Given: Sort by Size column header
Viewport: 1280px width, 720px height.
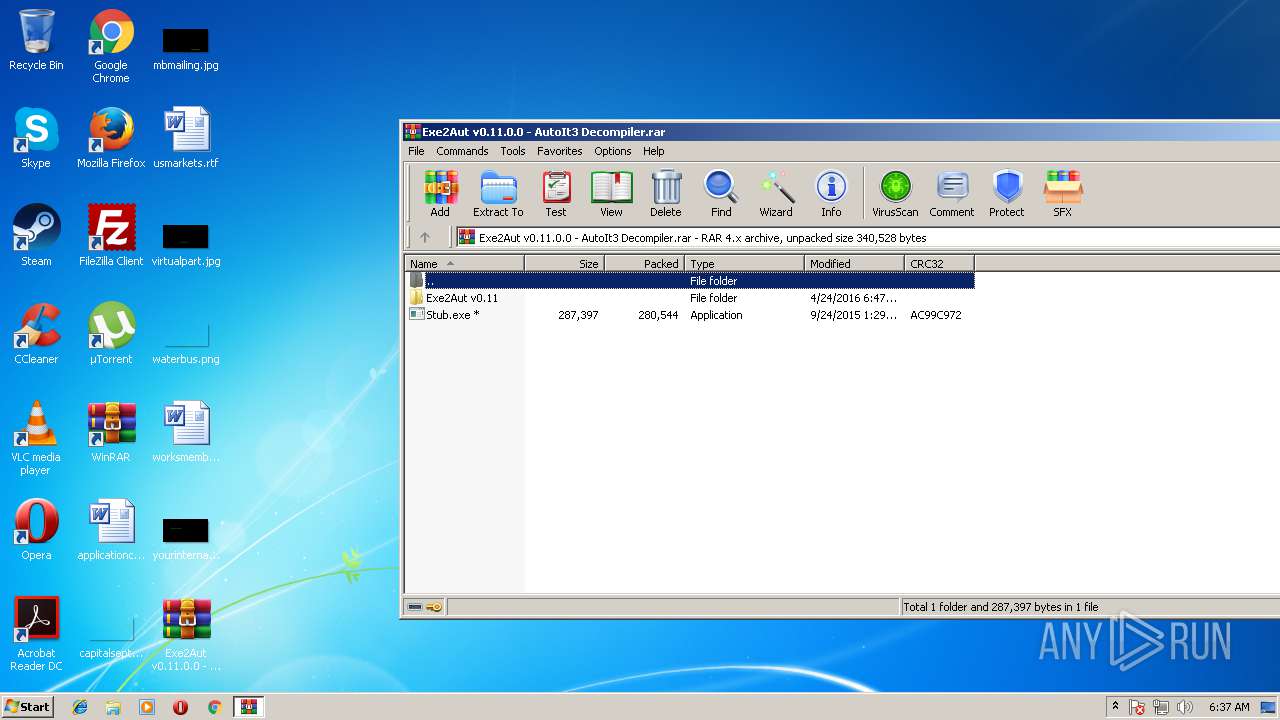Looking at the screenshot, I should pos(564,264).
